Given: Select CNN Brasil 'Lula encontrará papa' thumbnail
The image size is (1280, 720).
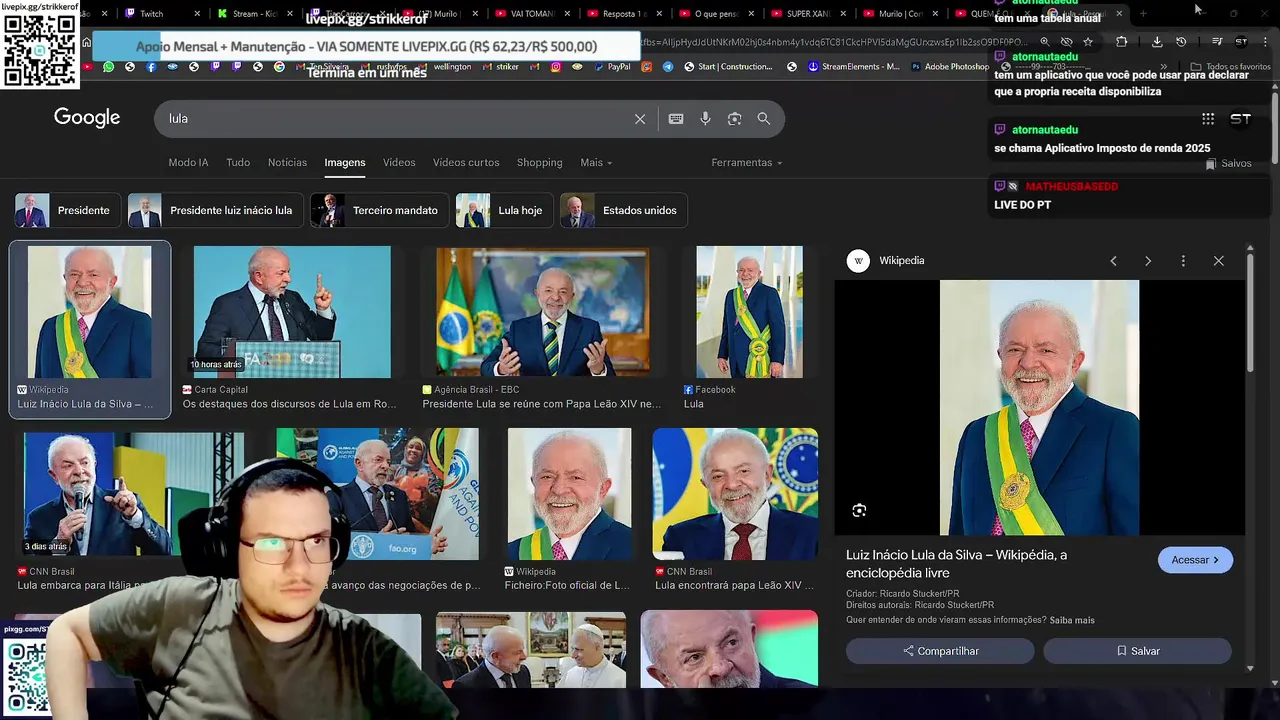Looking at the screenshot, I should click(735, 494).
